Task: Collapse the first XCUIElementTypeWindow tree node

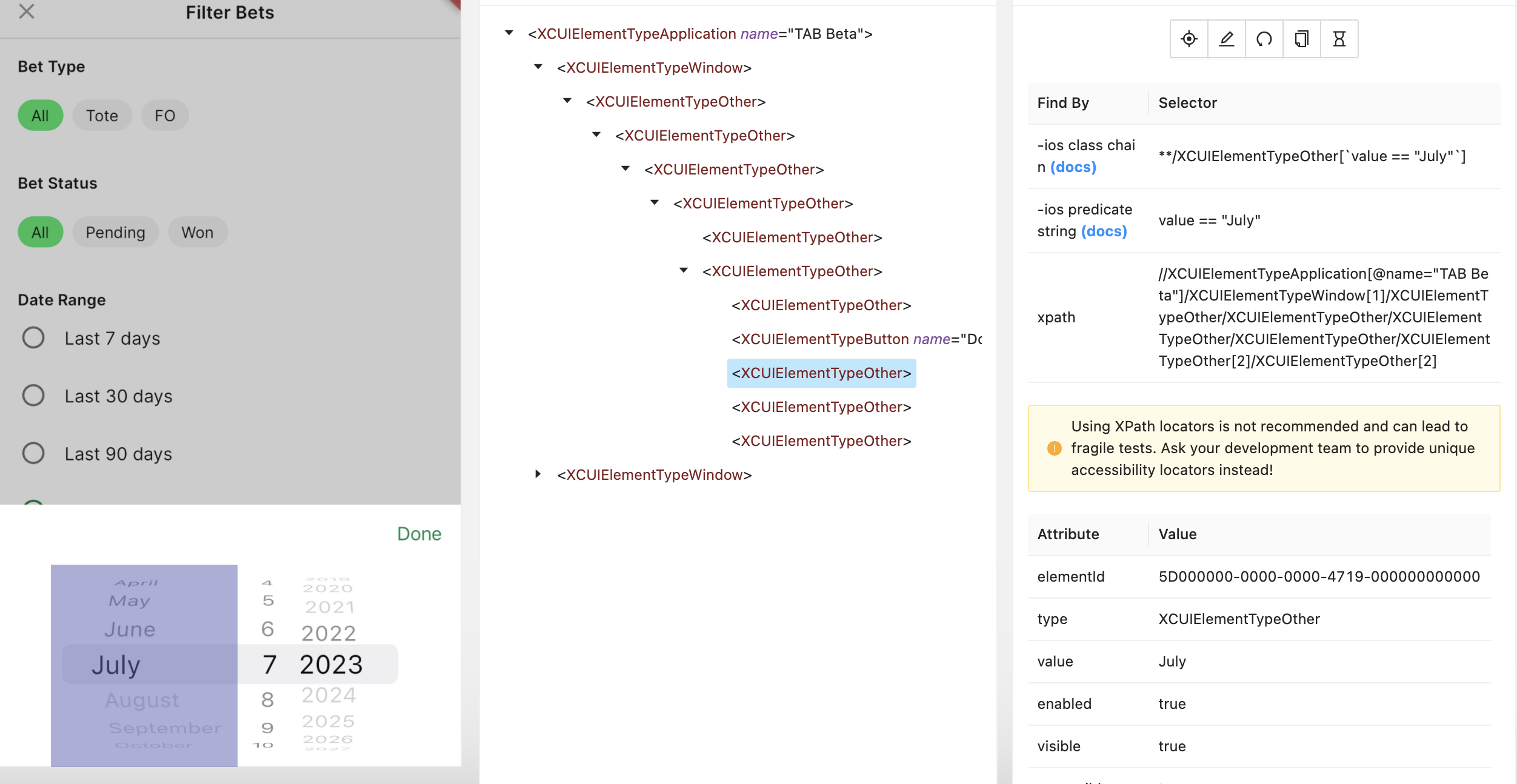Action: [x=538, y=67]
